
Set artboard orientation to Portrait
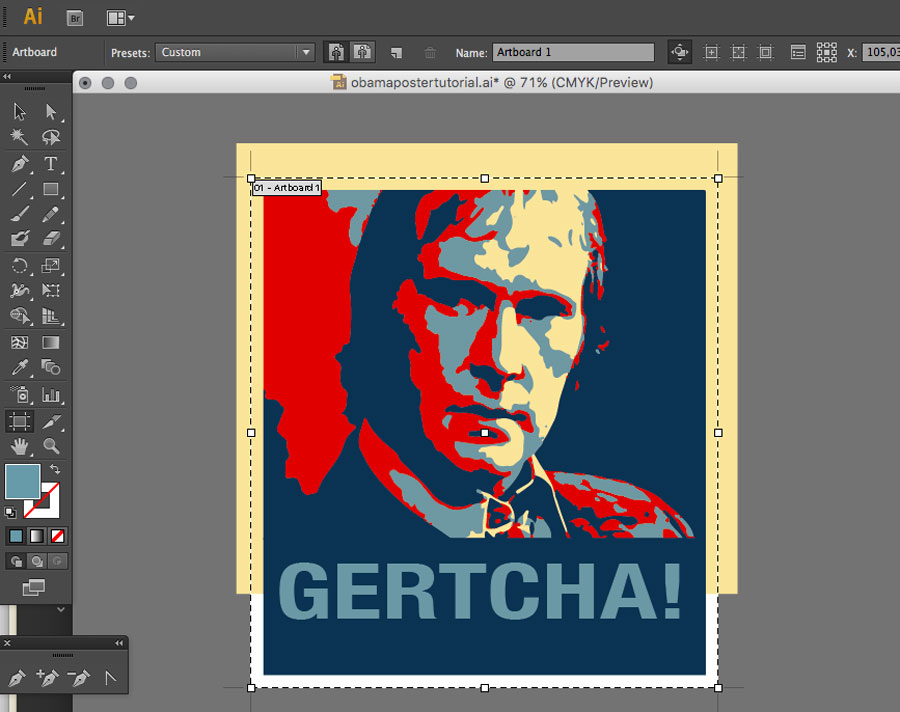point(336,52)
